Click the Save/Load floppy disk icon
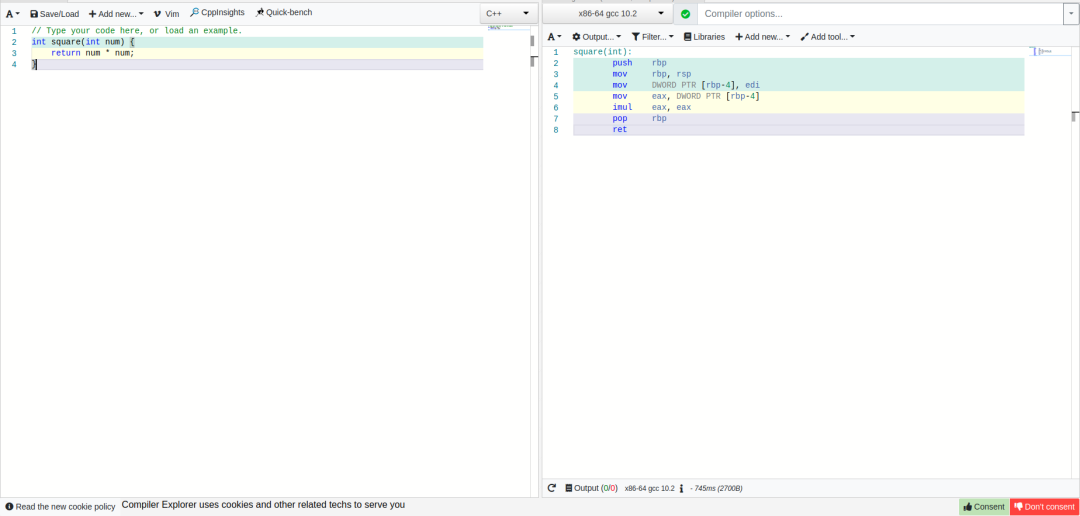Viewport: 1080px width, 516px height. click(34, 14)
